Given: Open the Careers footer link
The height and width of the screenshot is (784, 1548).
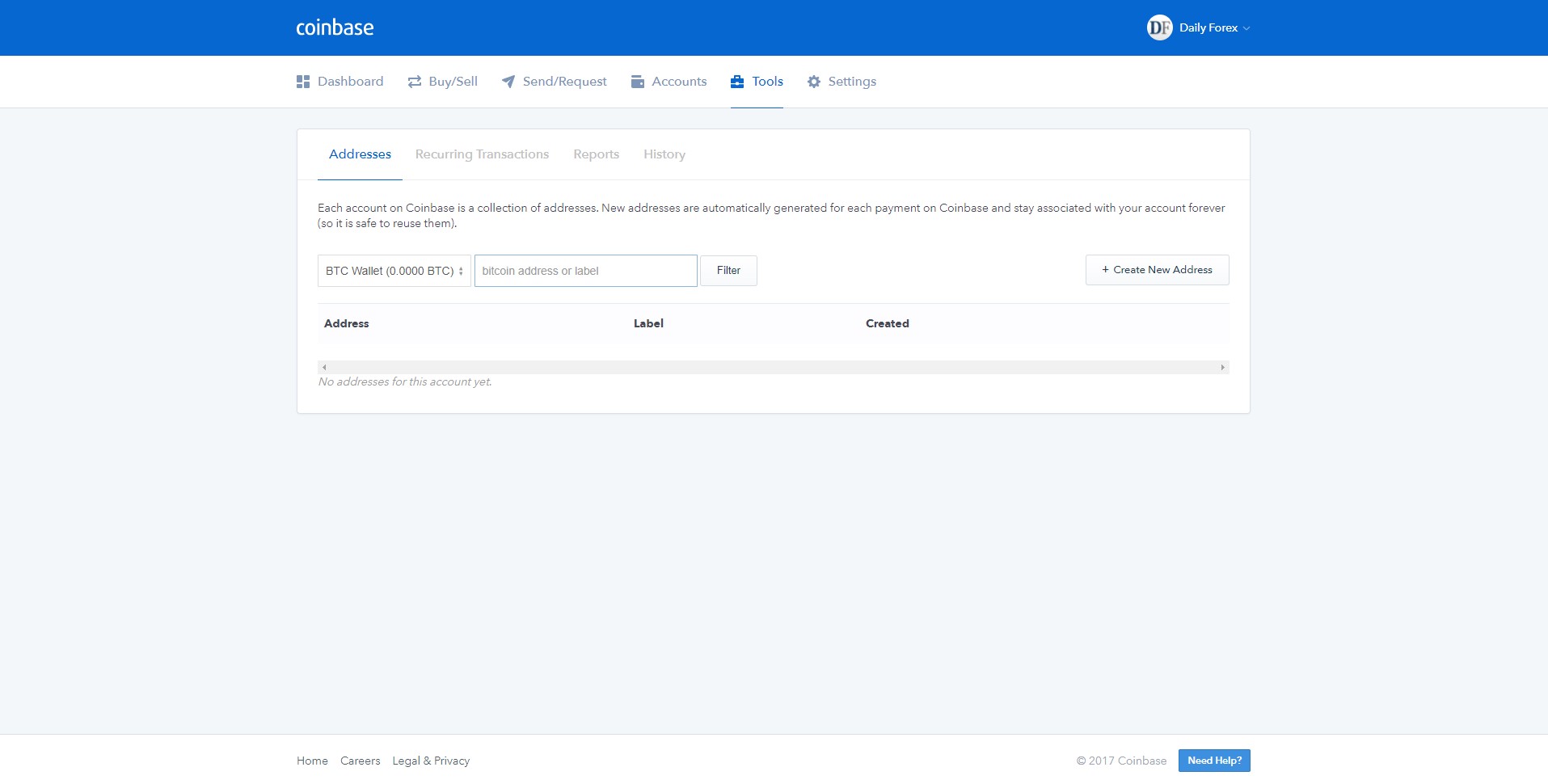Looking at the screenshot, I should [360, 761].
